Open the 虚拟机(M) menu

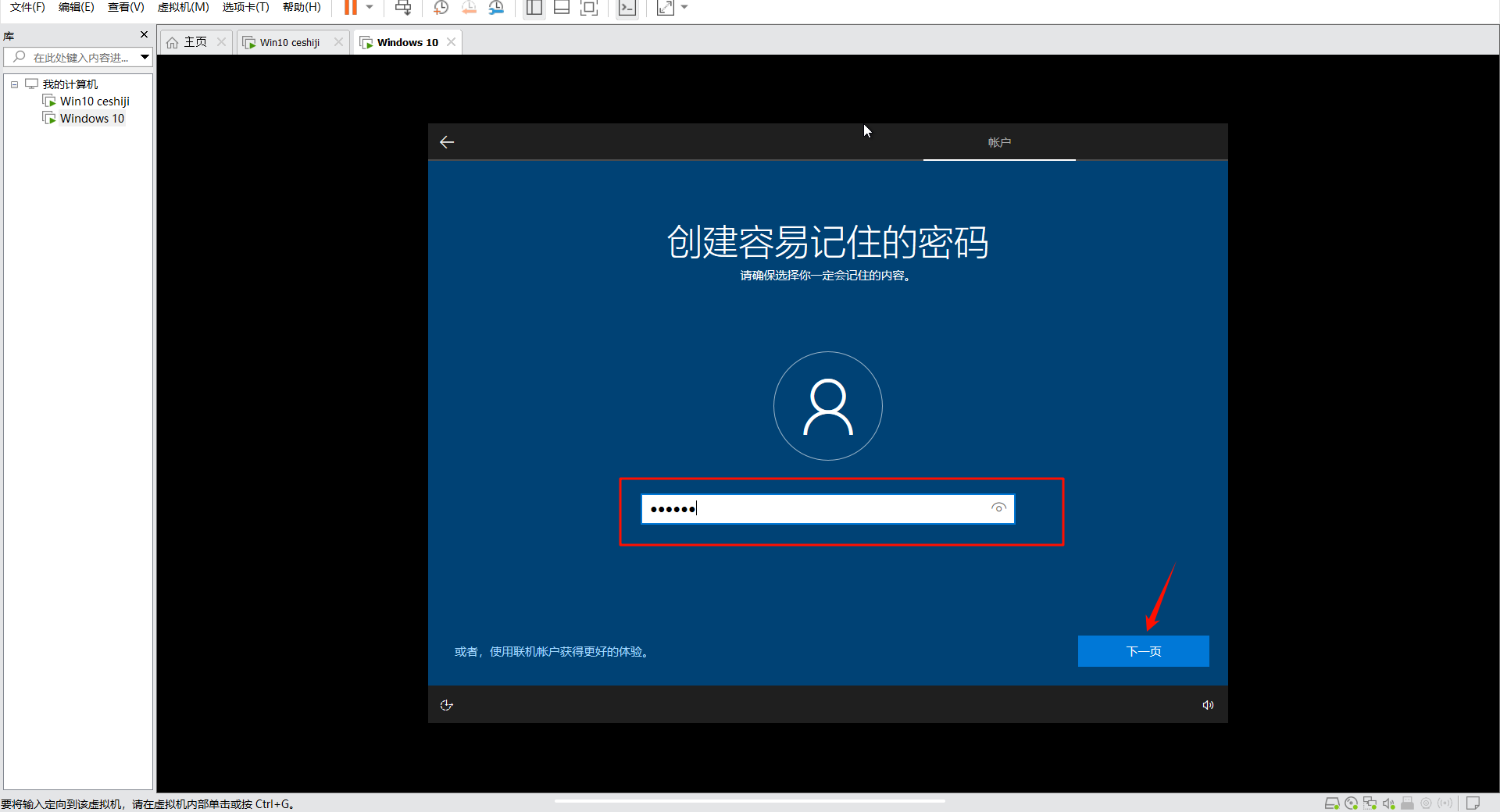[183, 7]
